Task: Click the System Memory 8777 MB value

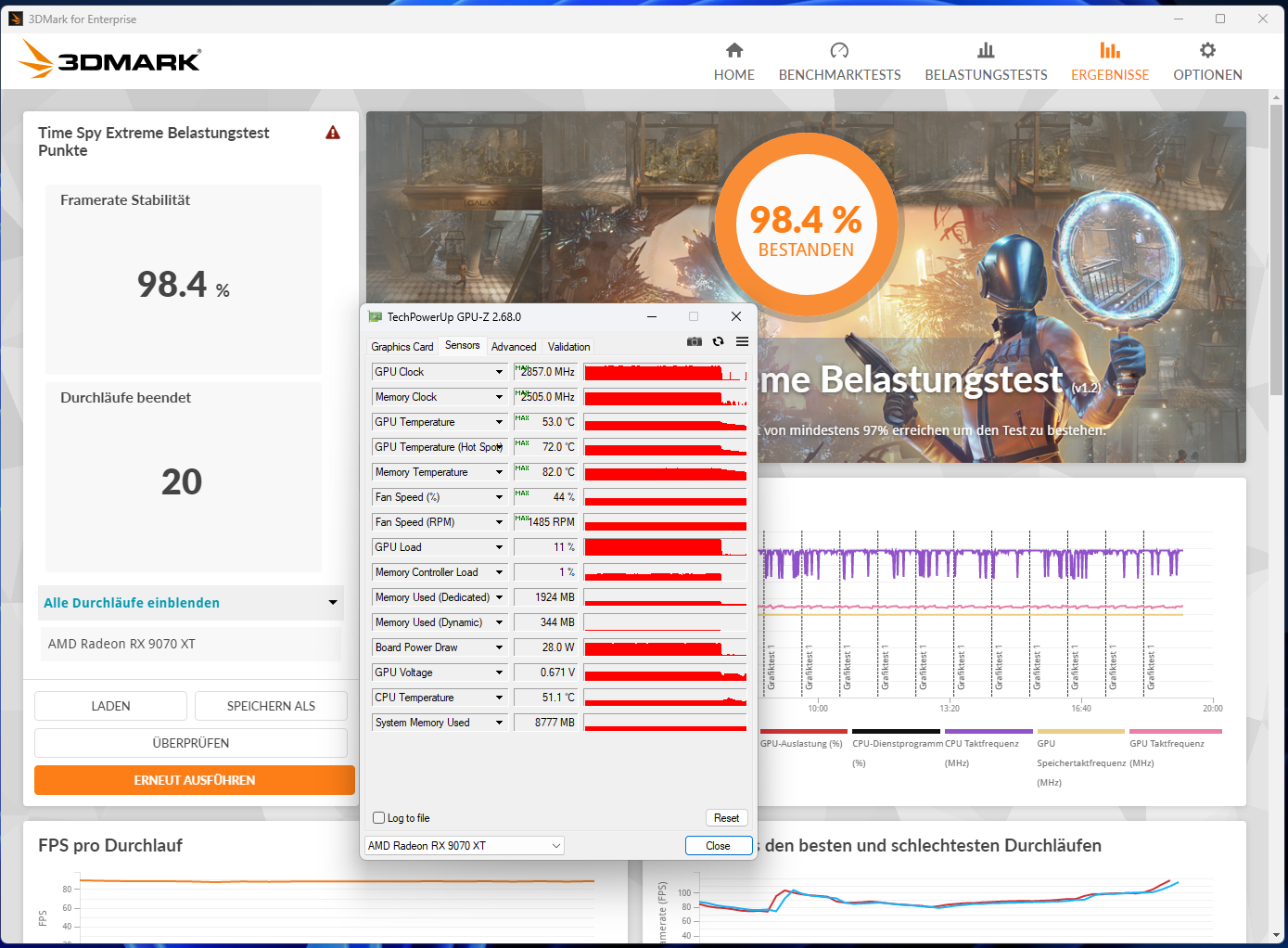Action: 545,723
